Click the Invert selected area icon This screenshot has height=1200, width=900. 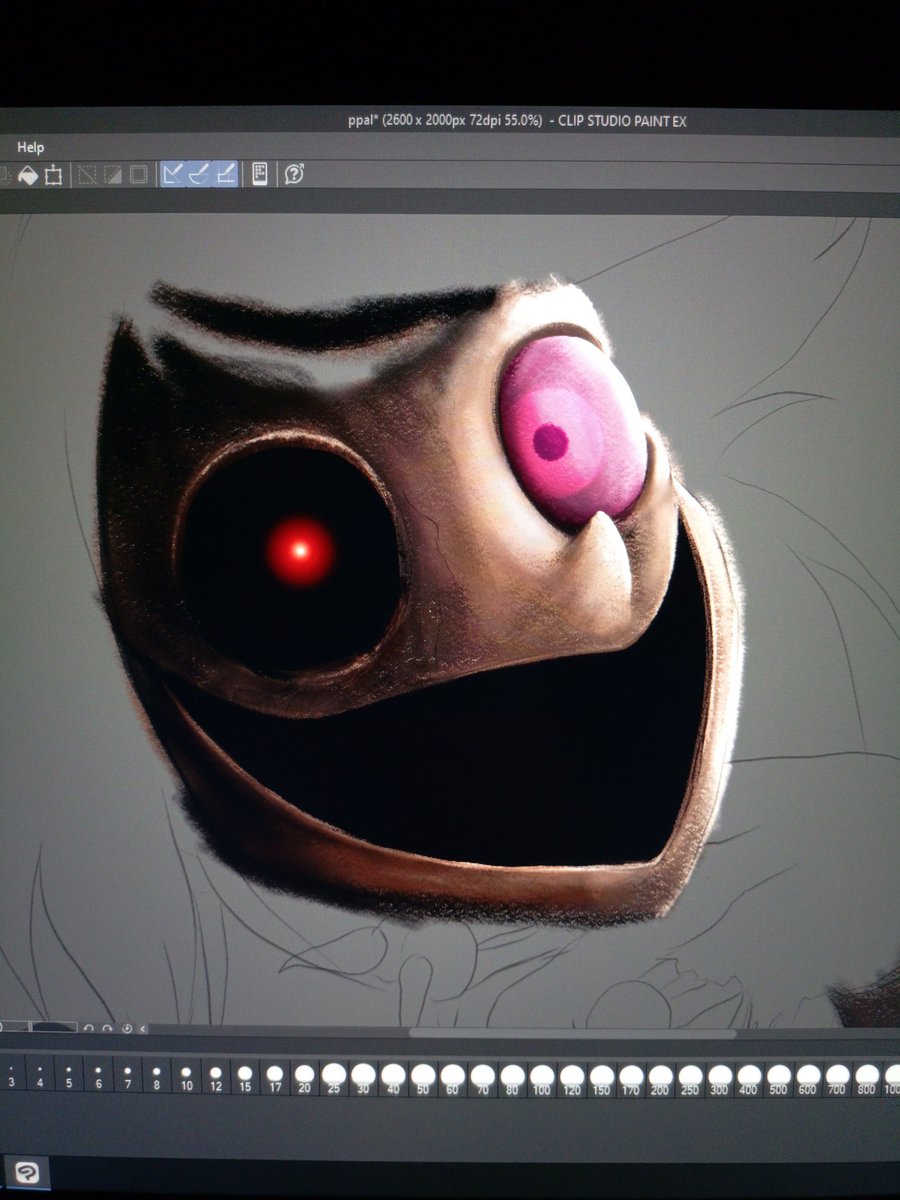(113, 175)
